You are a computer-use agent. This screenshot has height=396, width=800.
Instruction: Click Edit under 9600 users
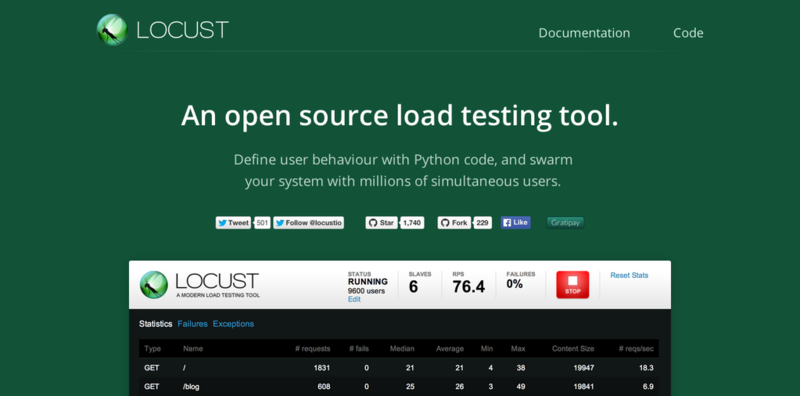354,300
